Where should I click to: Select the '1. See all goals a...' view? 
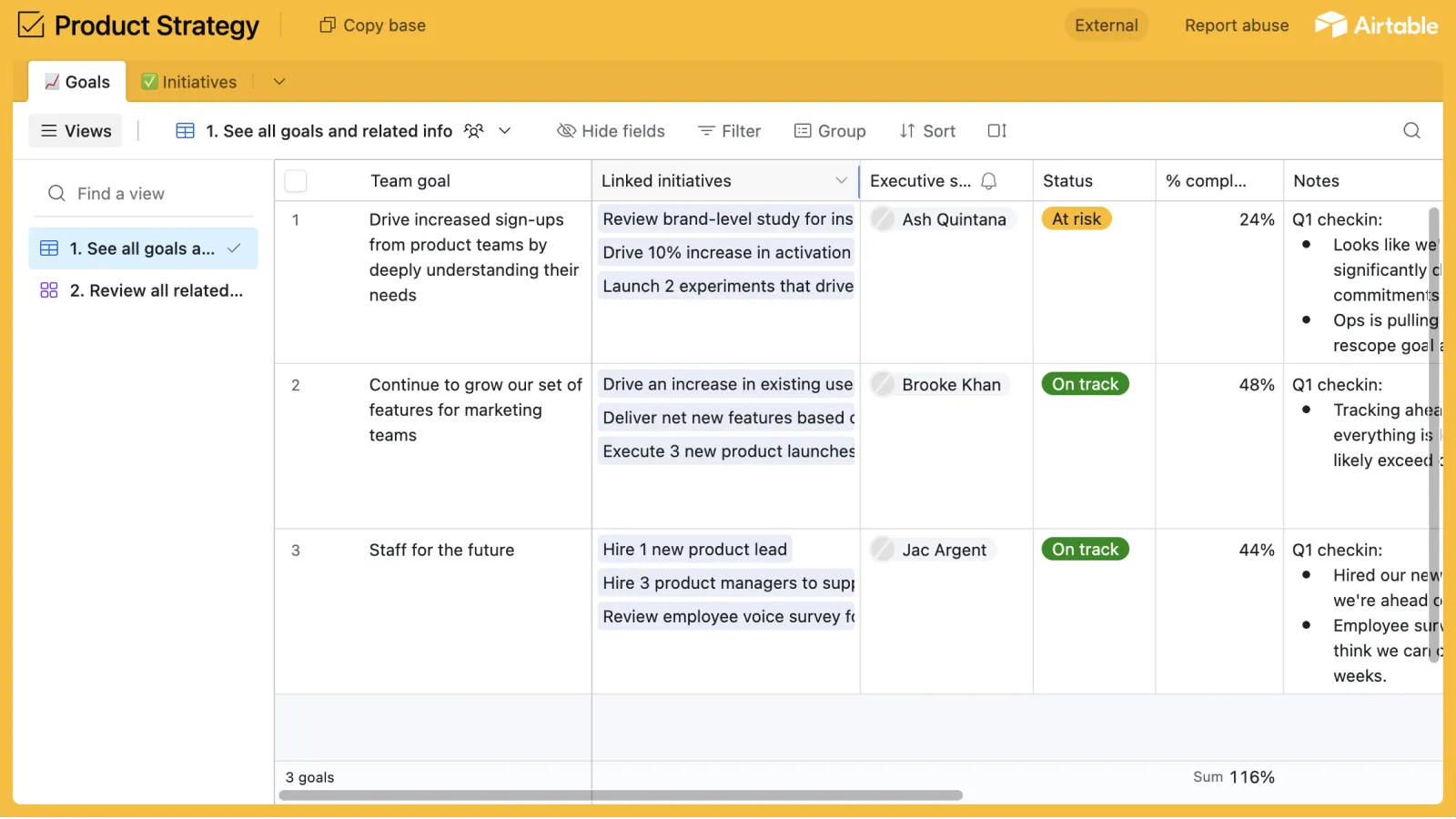(x=144, y=248)
